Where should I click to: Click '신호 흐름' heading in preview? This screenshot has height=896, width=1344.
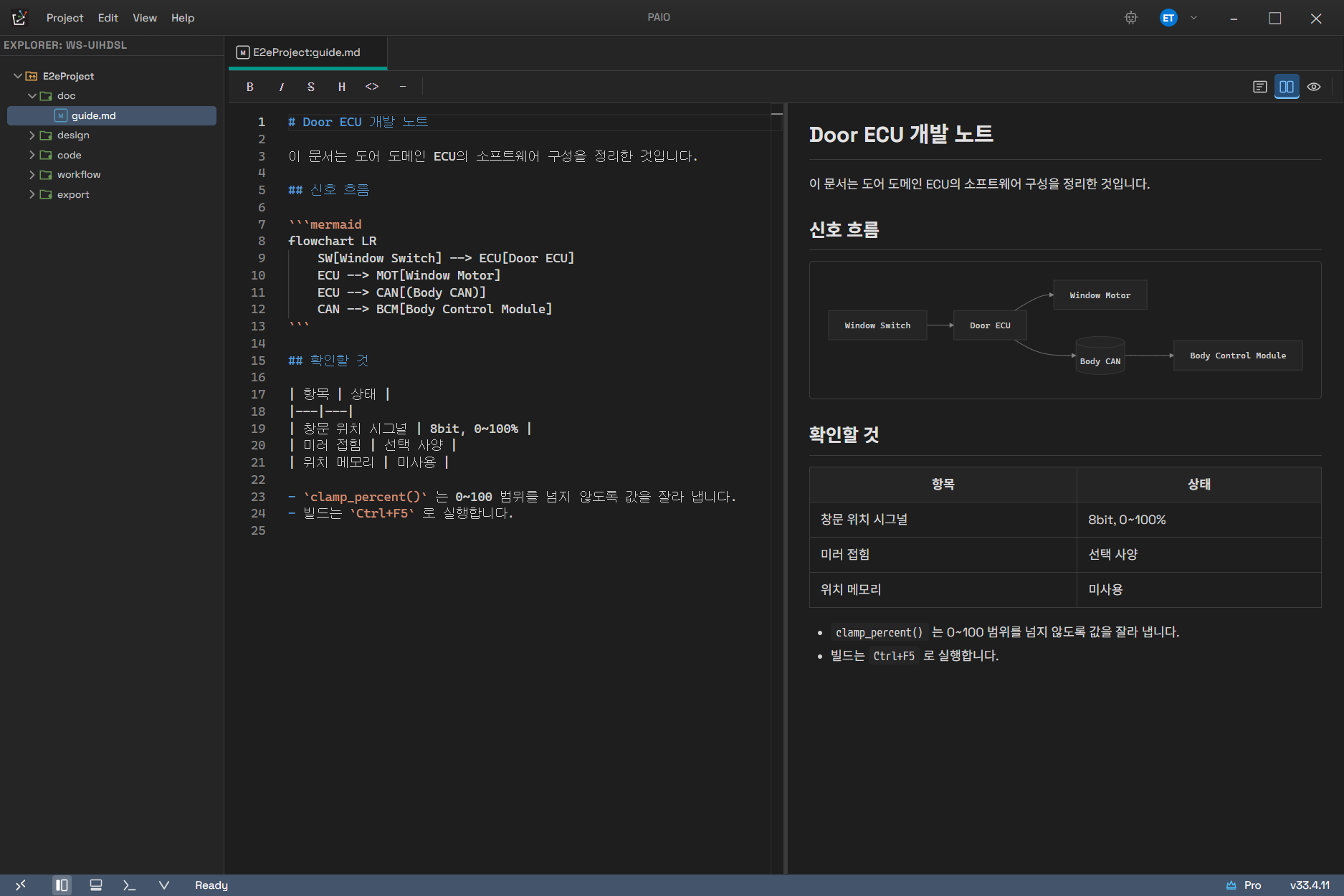click(844, 230)
